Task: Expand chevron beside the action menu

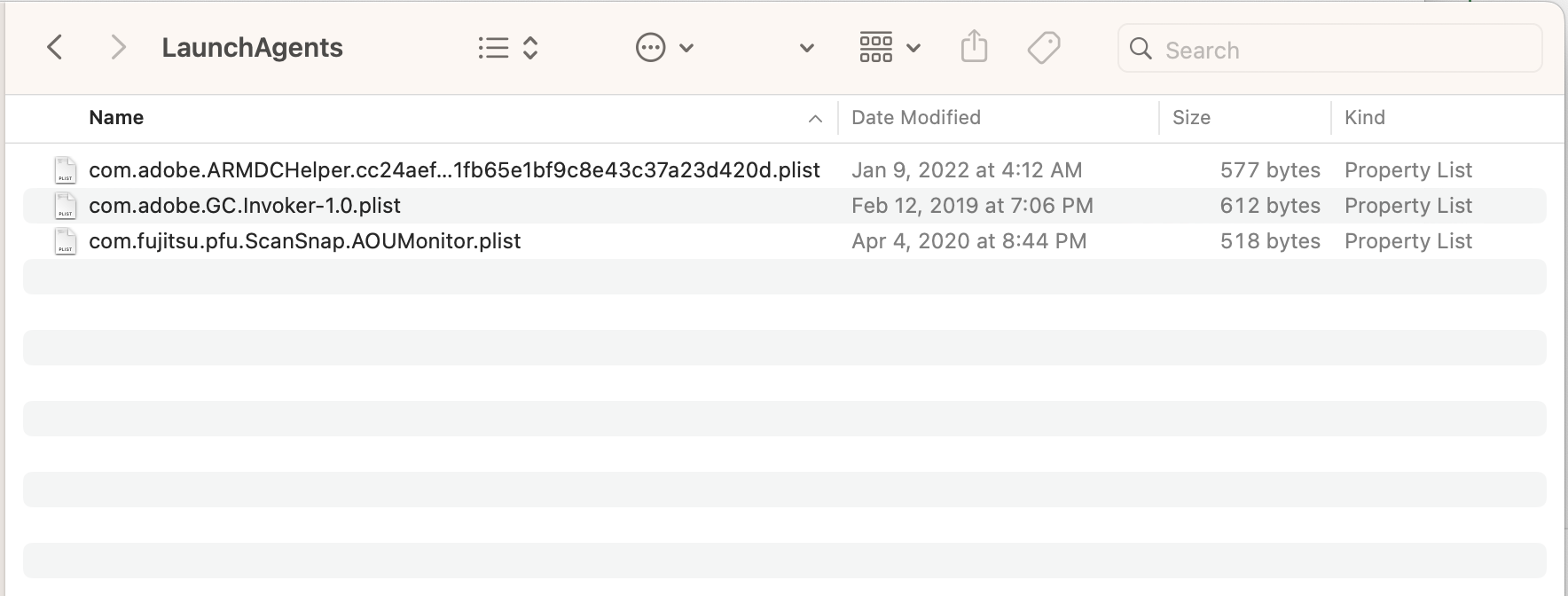Action: point(686,48)
